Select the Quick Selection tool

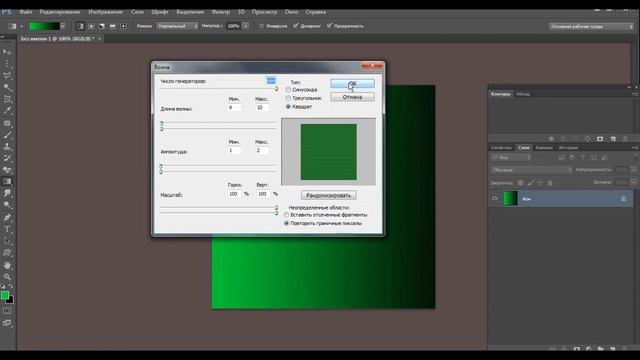(7, 87)
